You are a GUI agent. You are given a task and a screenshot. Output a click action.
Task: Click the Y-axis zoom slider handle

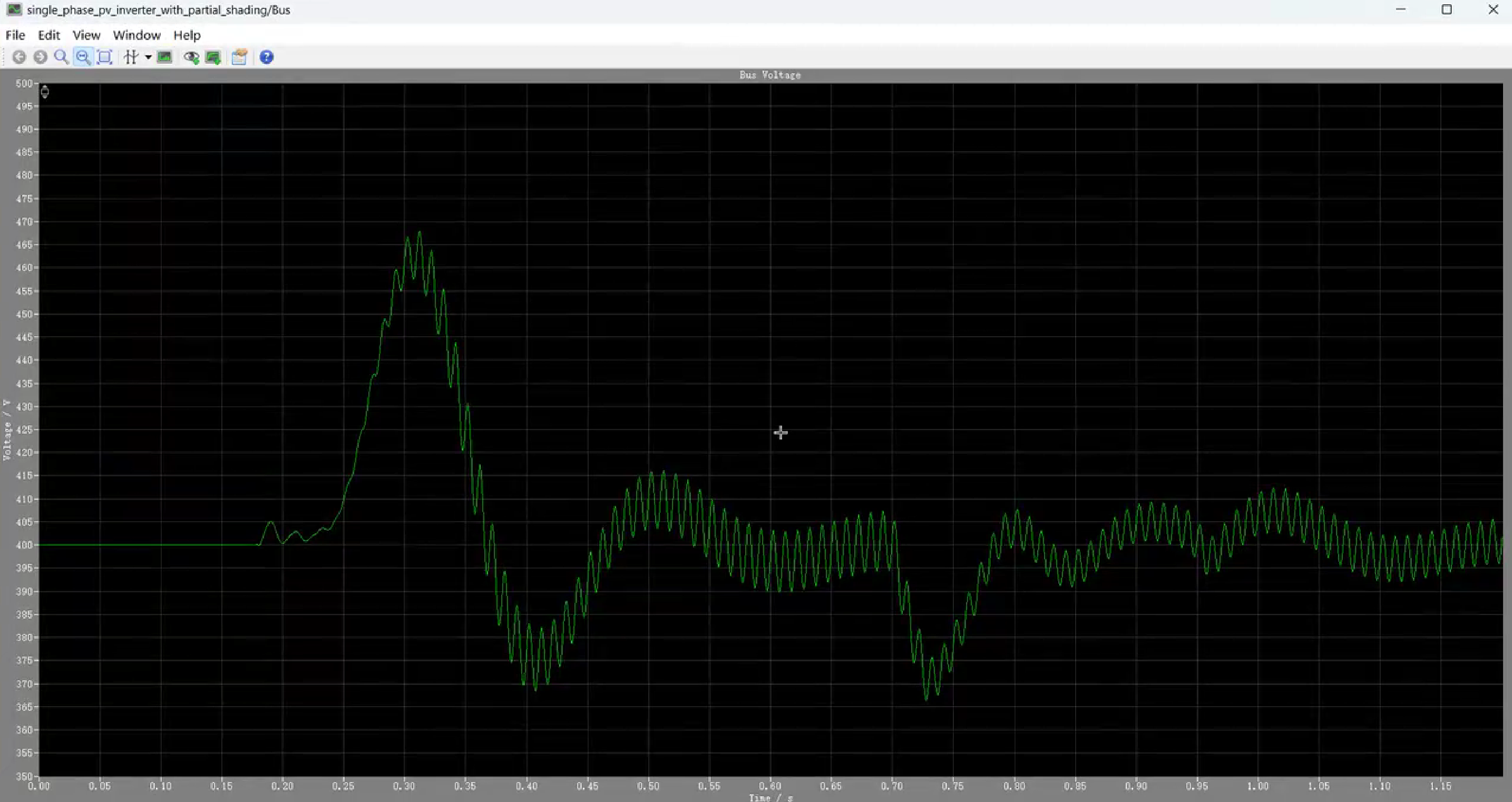coord(45,91)
